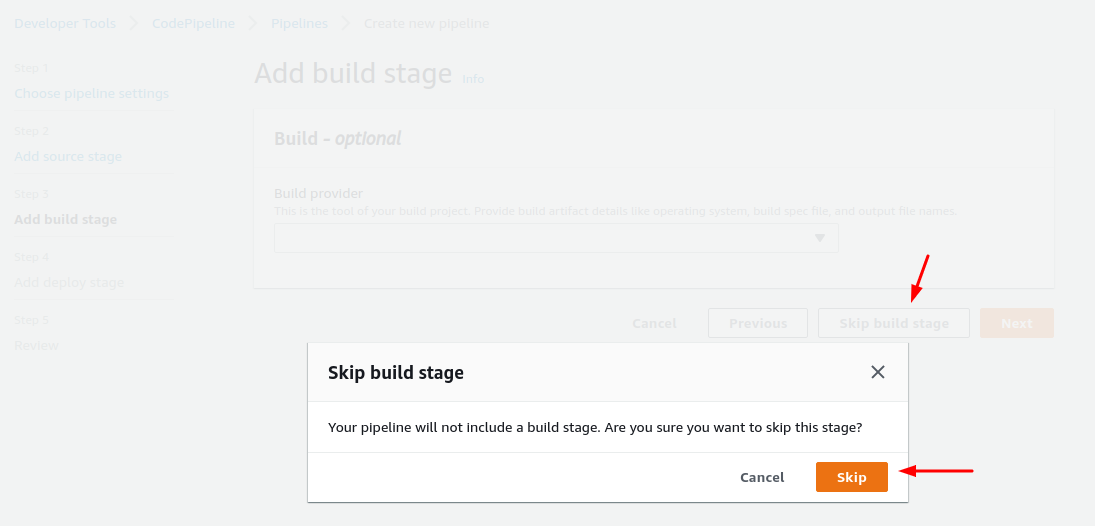
Task: Navigate to Developer Tools breadcrumb
Action: [x=65, y=23]
